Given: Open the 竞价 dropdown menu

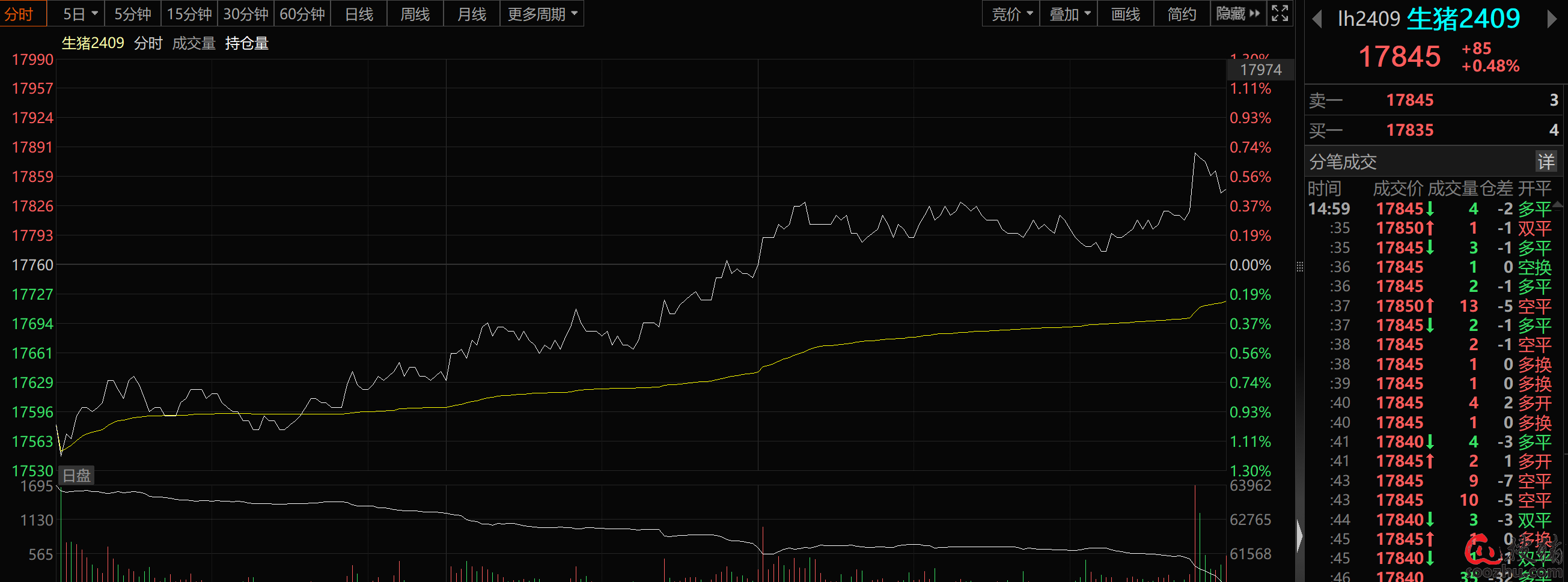Looking at the screenshot, I should tap(1011, 13).
